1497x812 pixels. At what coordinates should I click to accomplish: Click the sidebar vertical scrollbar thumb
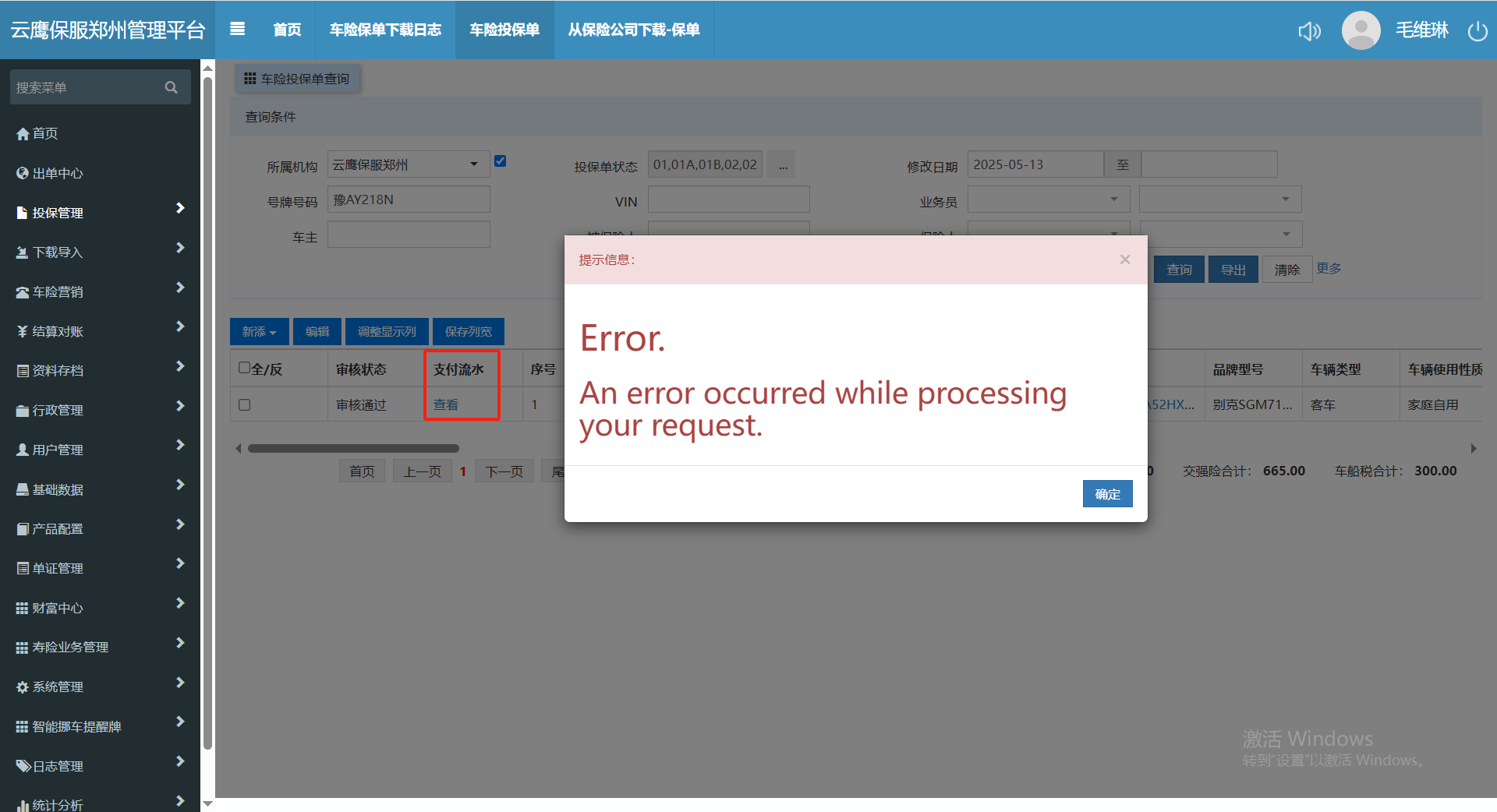(207, 413)
